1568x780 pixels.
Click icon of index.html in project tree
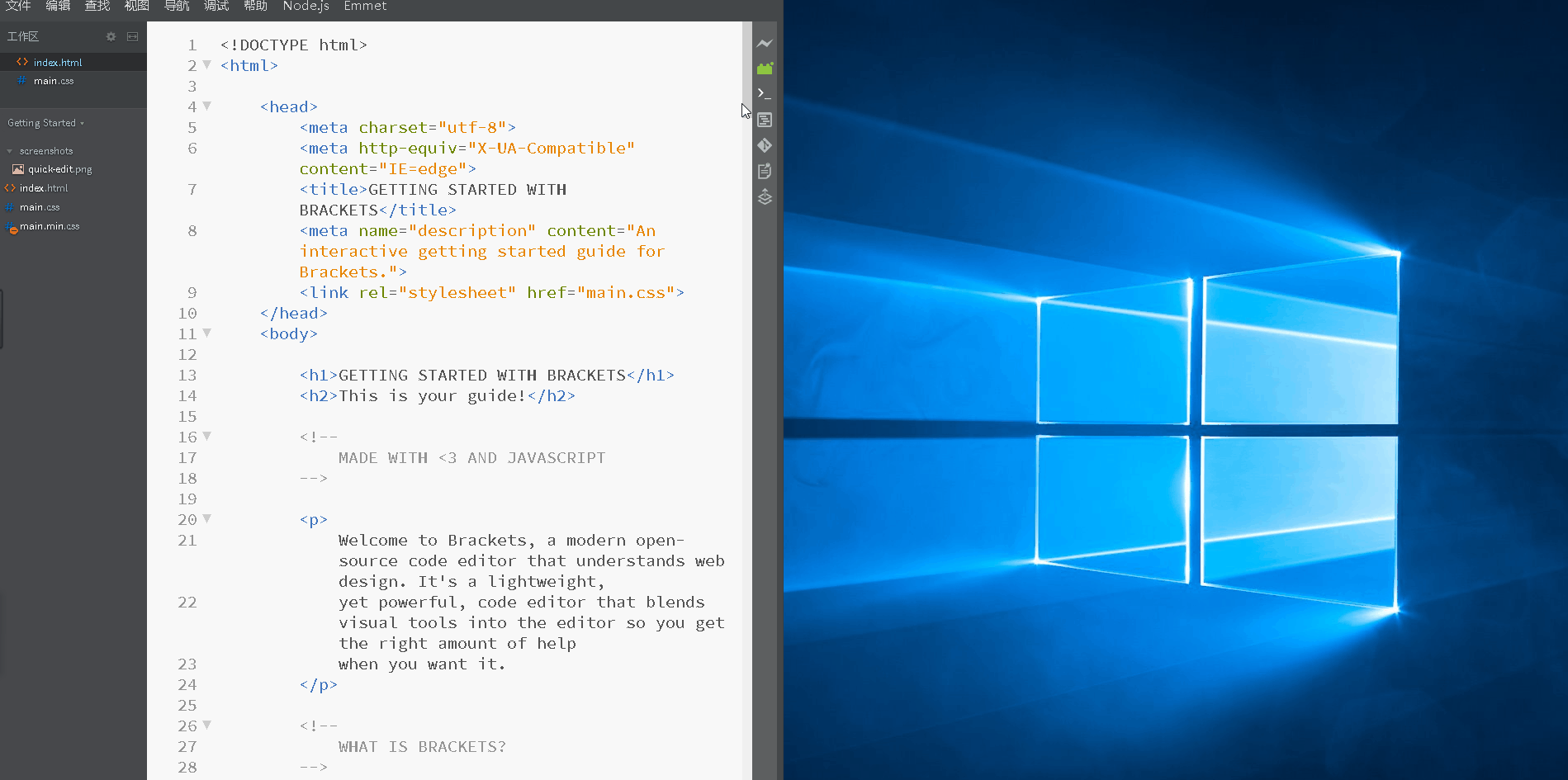pos(10,188)
